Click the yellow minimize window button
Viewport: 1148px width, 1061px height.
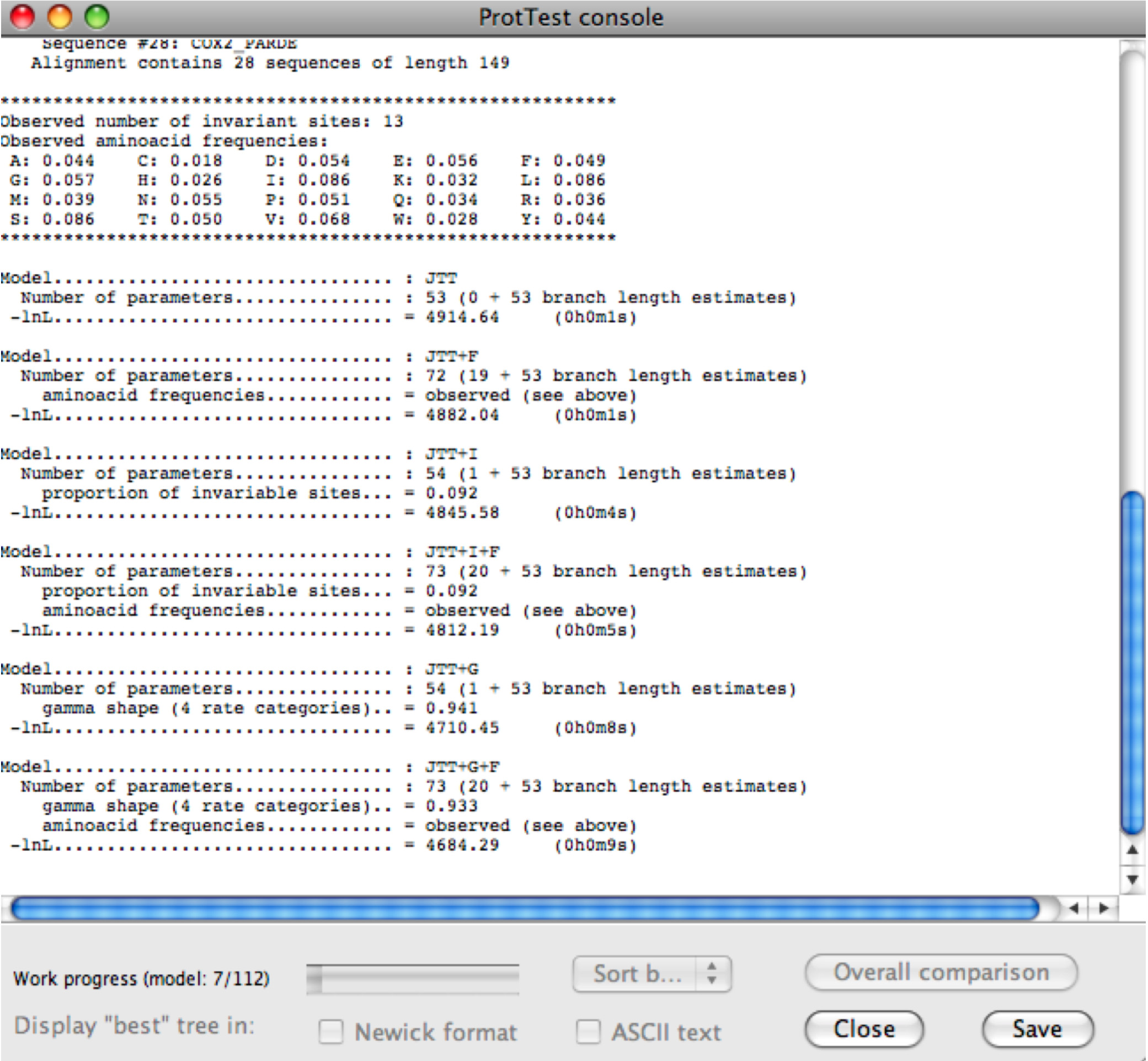point(60,17)
